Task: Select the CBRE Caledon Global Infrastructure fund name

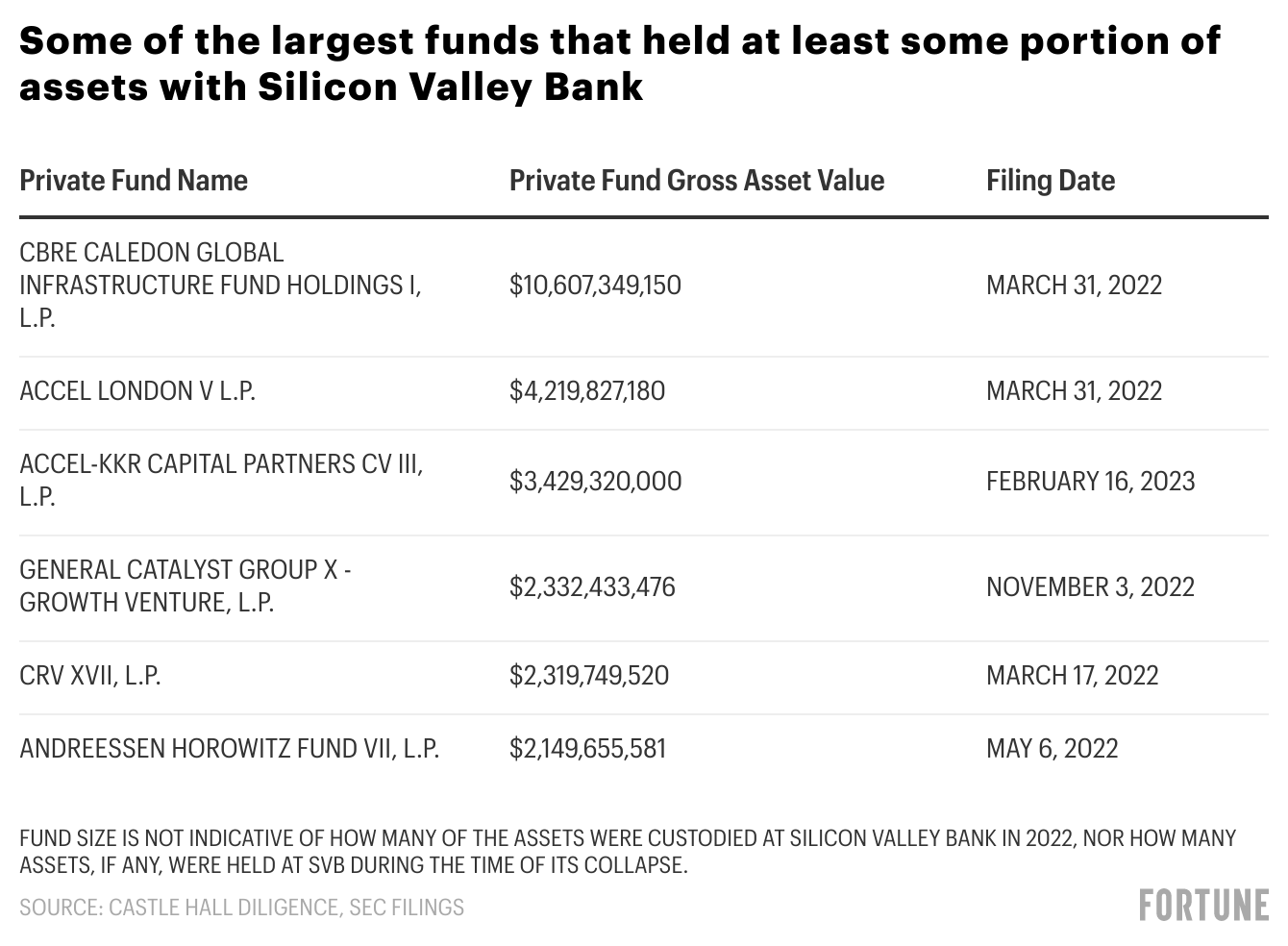Action: [219, 285]
